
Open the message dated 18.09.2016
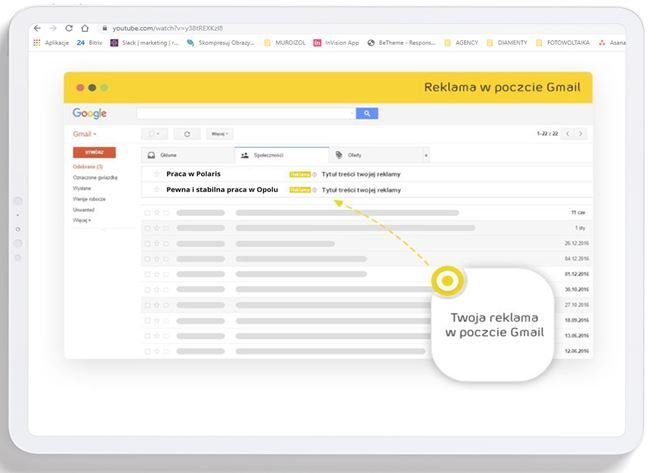coord(367,321)
